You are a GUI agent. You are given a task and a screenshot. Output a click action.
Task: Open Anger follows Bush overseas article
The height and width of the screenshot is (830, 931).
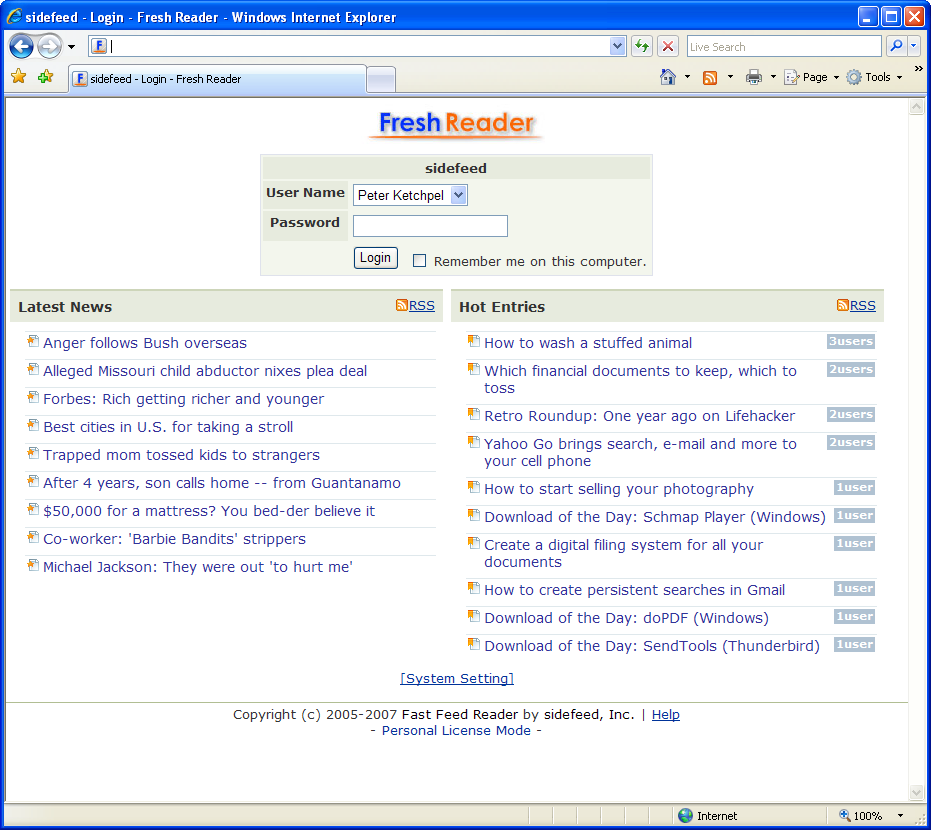point(145,343)
